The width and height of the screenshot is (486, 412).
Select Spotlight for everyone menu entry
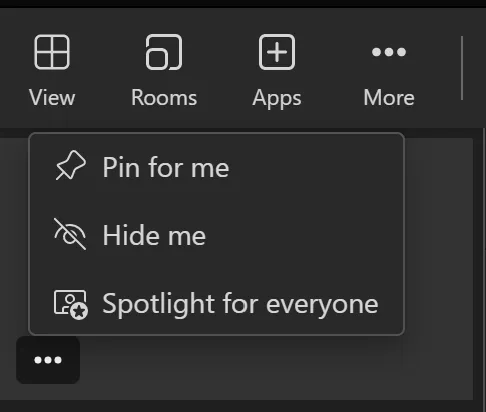[217, 304]
